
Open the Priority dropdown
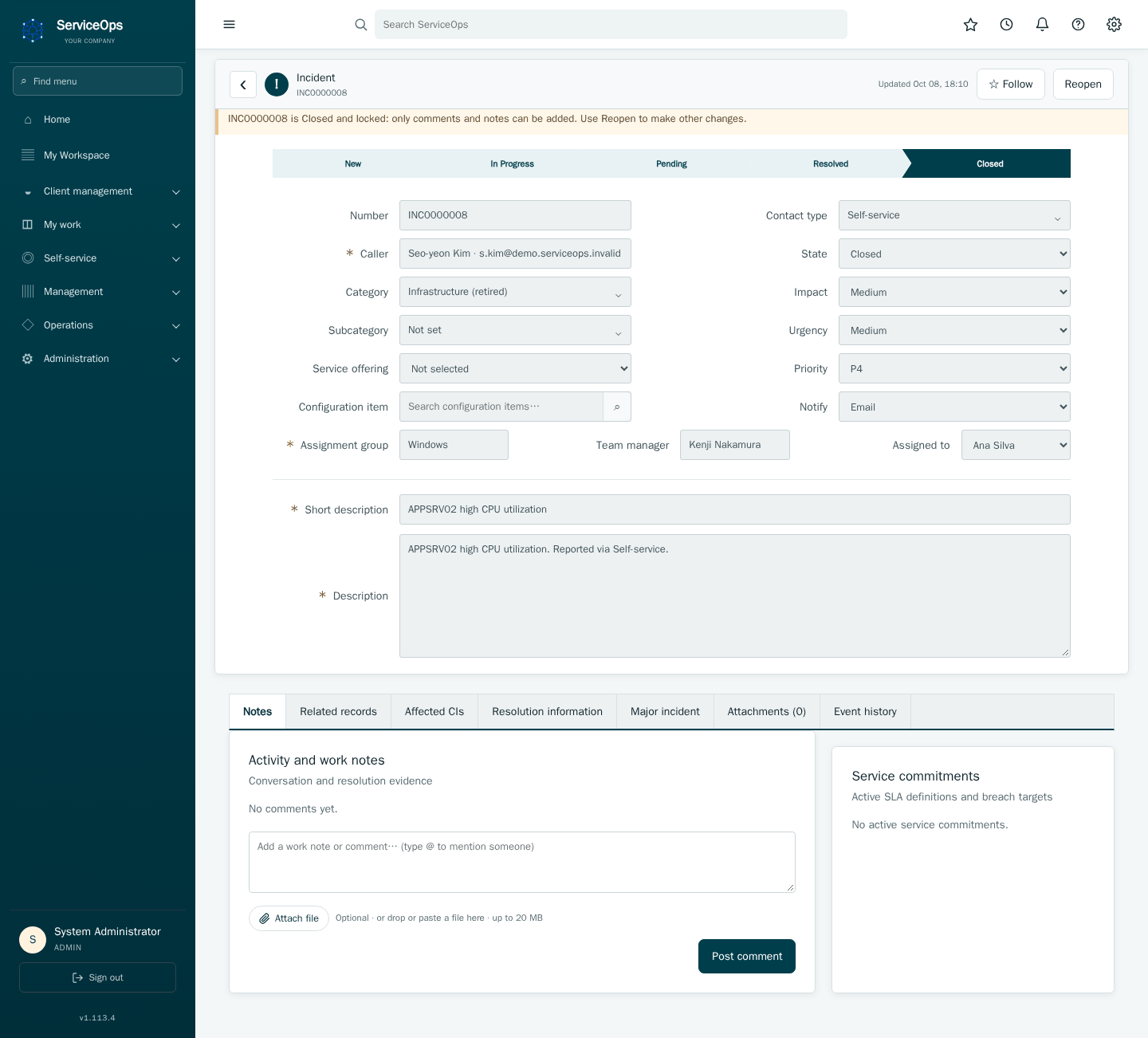pyautogui.click(x=954, y=368)
